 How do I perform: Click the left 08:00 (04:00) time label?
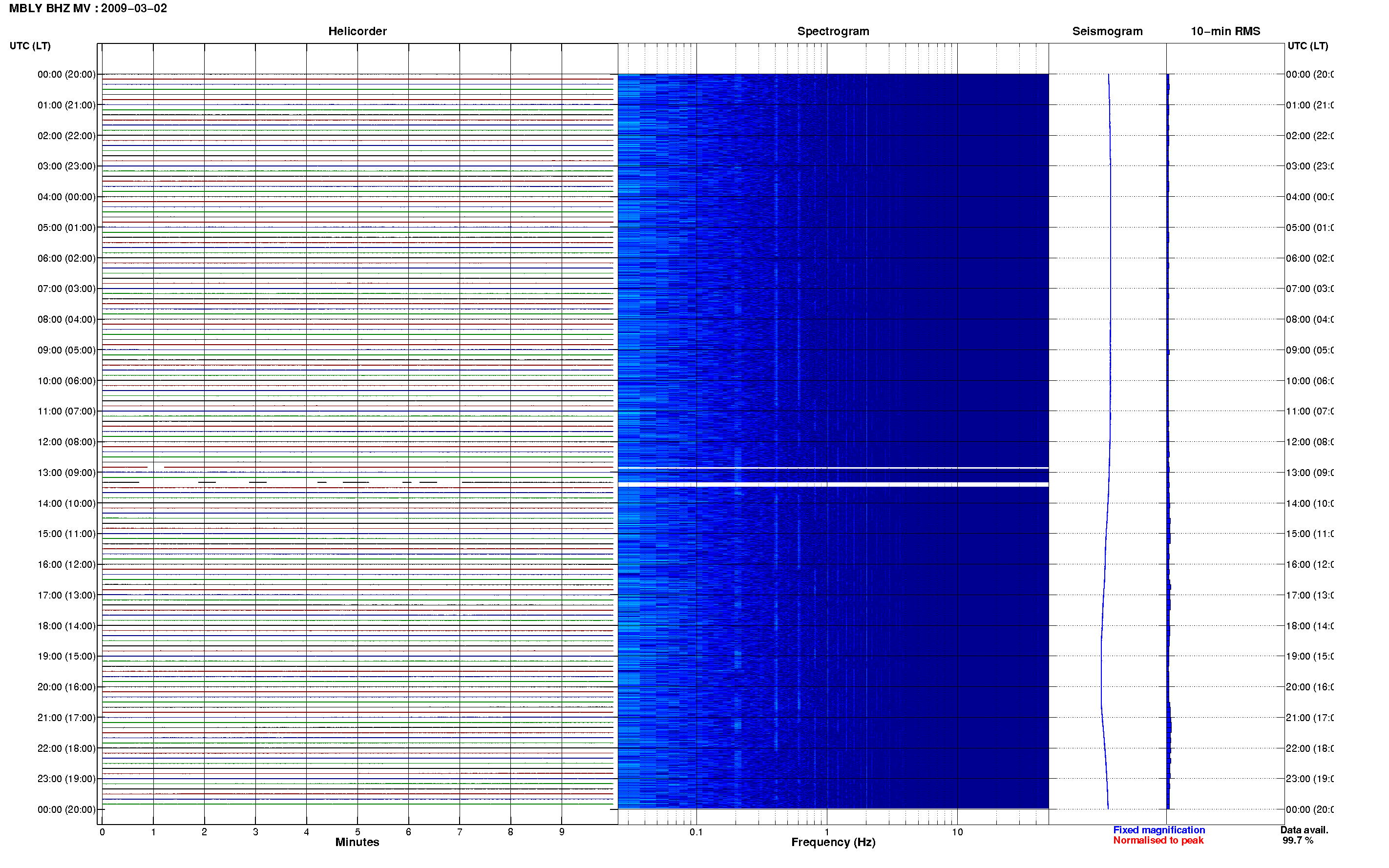click(x=66, y=320)
